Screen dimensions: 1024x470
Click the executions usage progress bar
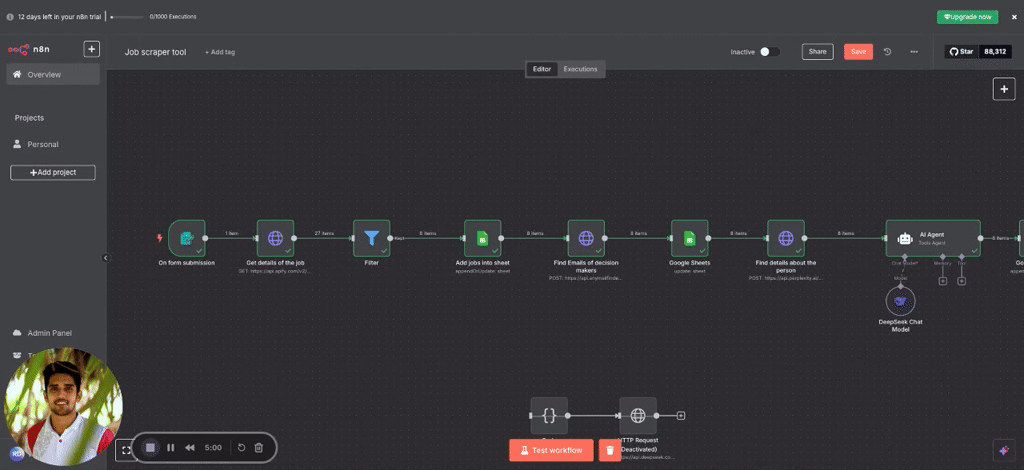[127, 17]
